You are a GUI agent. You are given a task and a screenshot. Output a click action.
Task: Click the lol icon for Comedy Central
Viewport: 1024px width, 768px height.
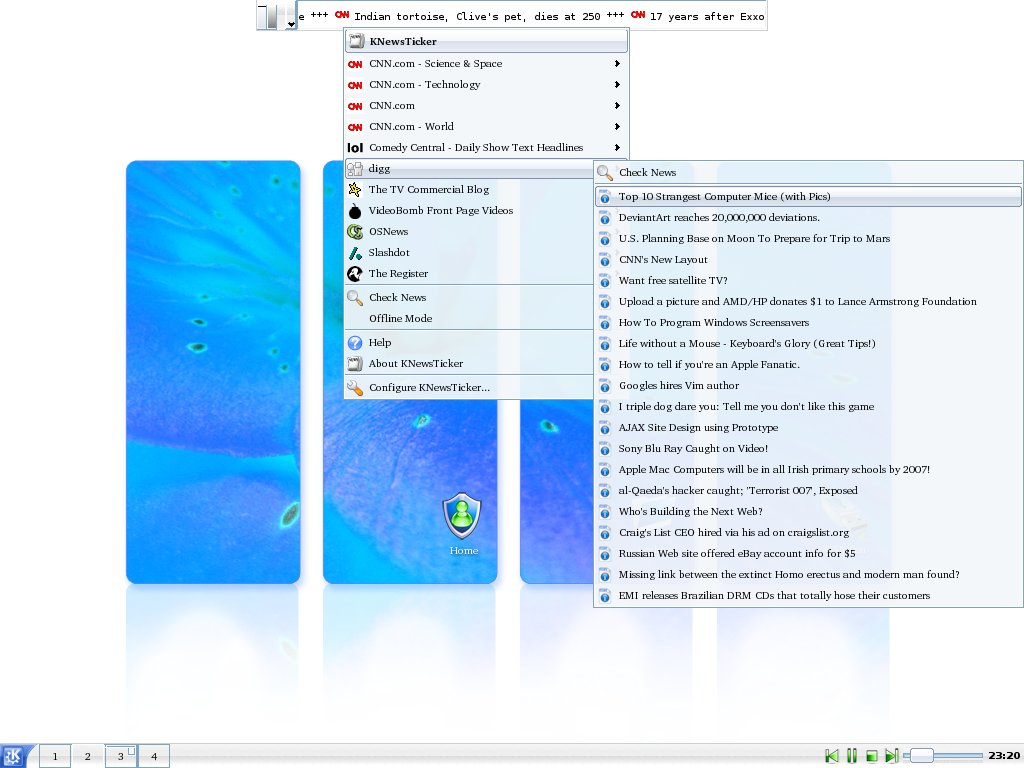coord(355,148)
